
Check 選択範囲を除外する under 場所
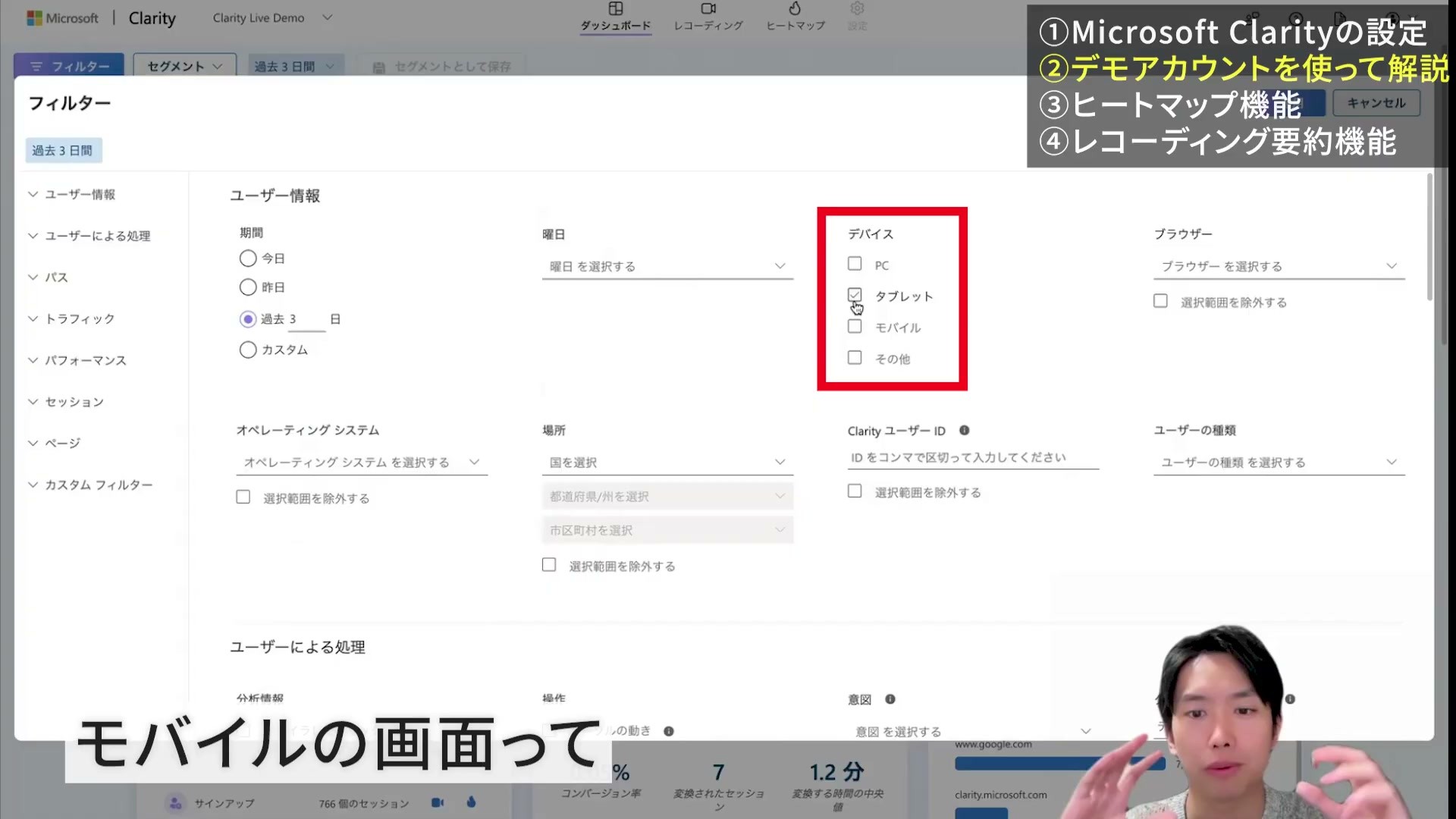click(549, 565)
